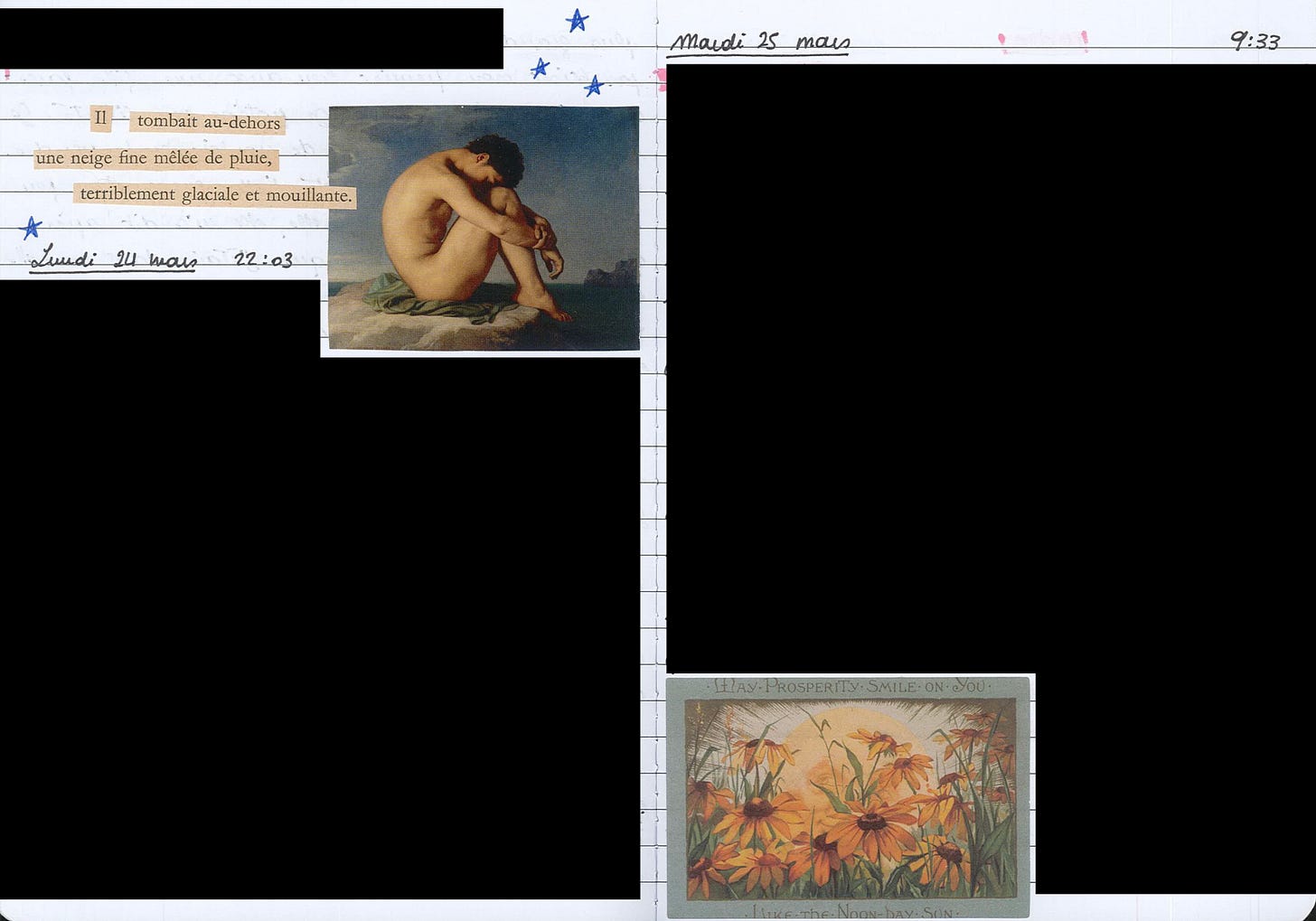Click the handwritten date "Lundi 24 mars"

click(x=113, y=258)
